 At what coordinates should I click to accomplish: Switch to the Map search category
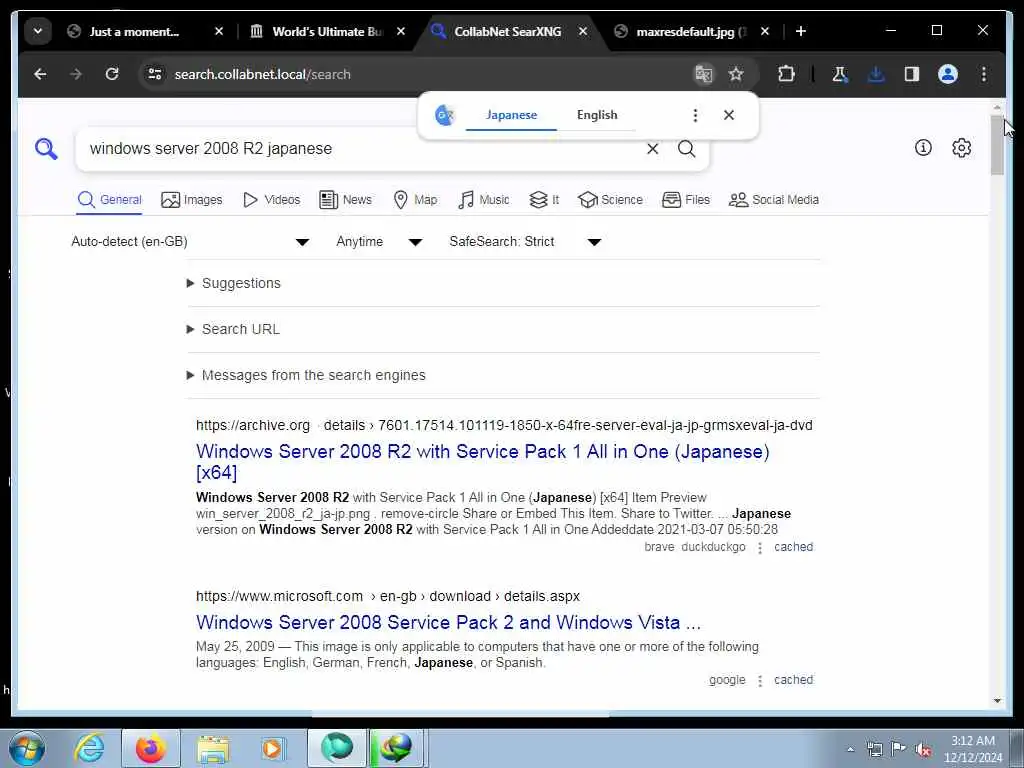pyautogui.click(x=415, y=200)
